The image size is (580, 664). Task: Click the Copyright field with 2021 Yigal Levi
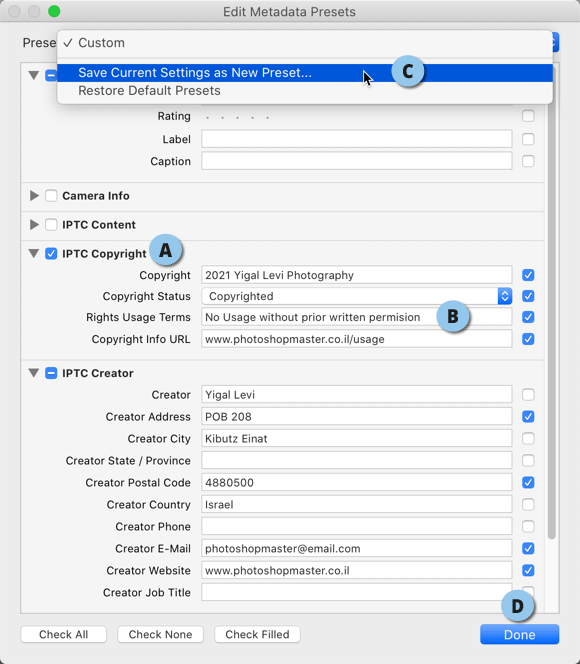(x=357, y=275)
